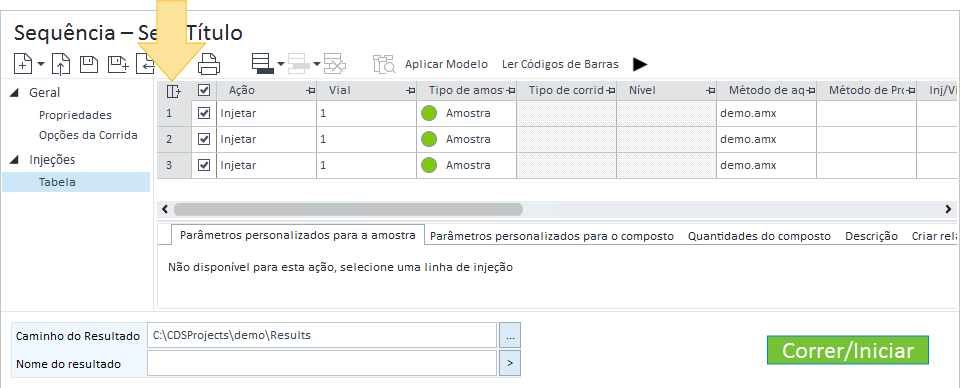Click the green Amostra circle in row 3

click(429, 165)
